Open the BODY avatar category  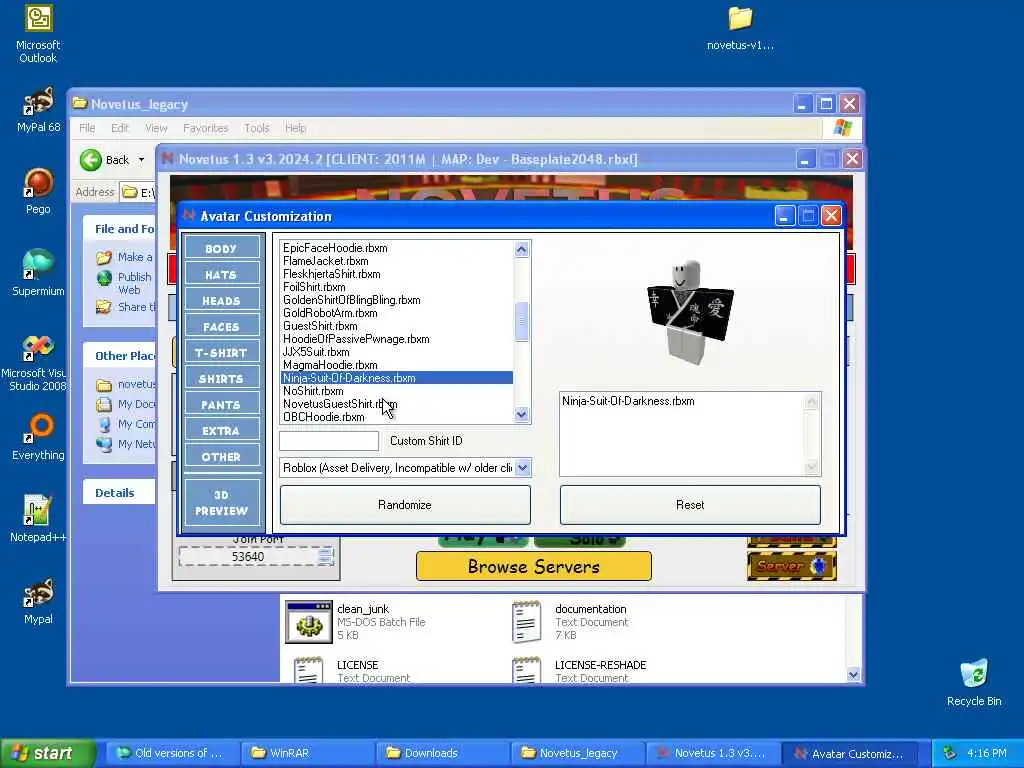(221, 248)
